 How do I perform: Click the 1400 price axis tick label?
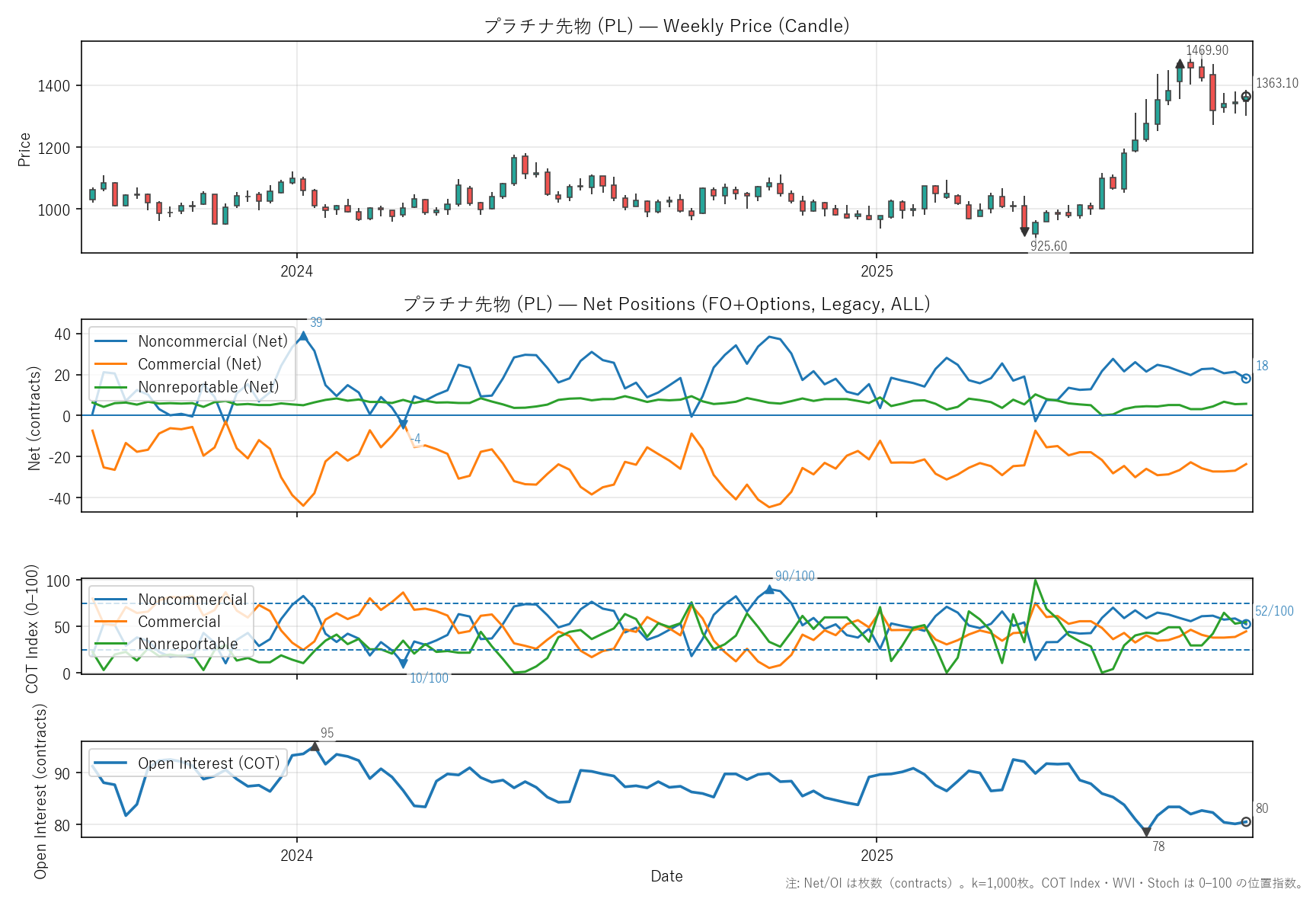click(x=54, y=86)
